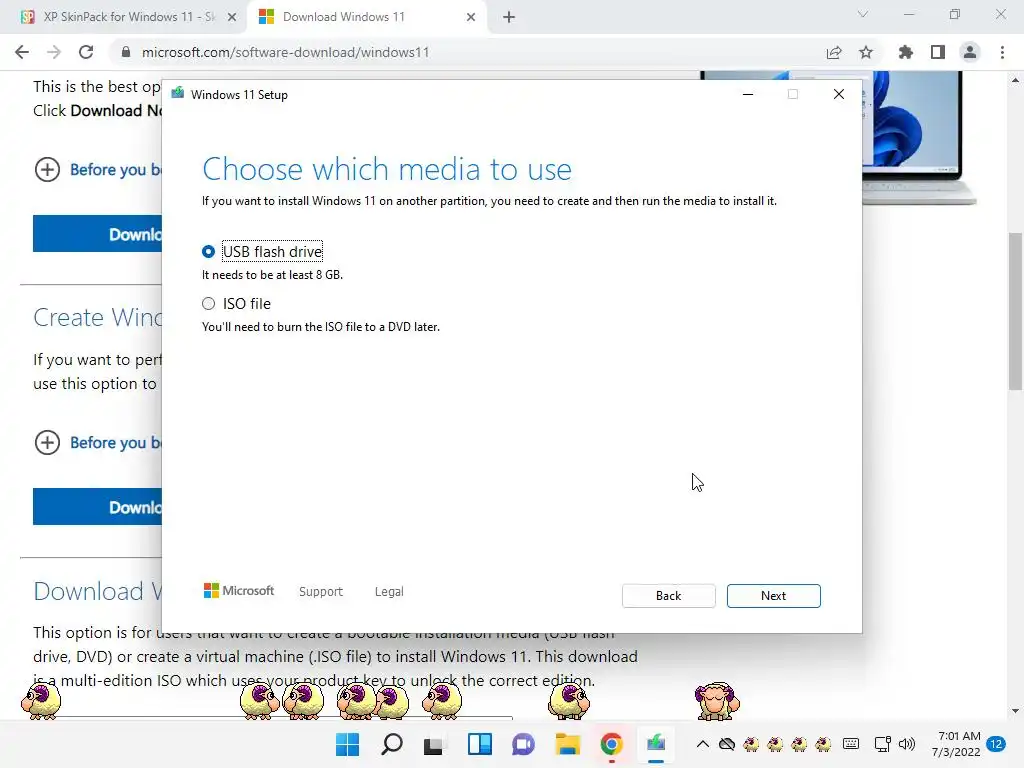
Task: Open network status tray icon
Action: pos(882,744)
